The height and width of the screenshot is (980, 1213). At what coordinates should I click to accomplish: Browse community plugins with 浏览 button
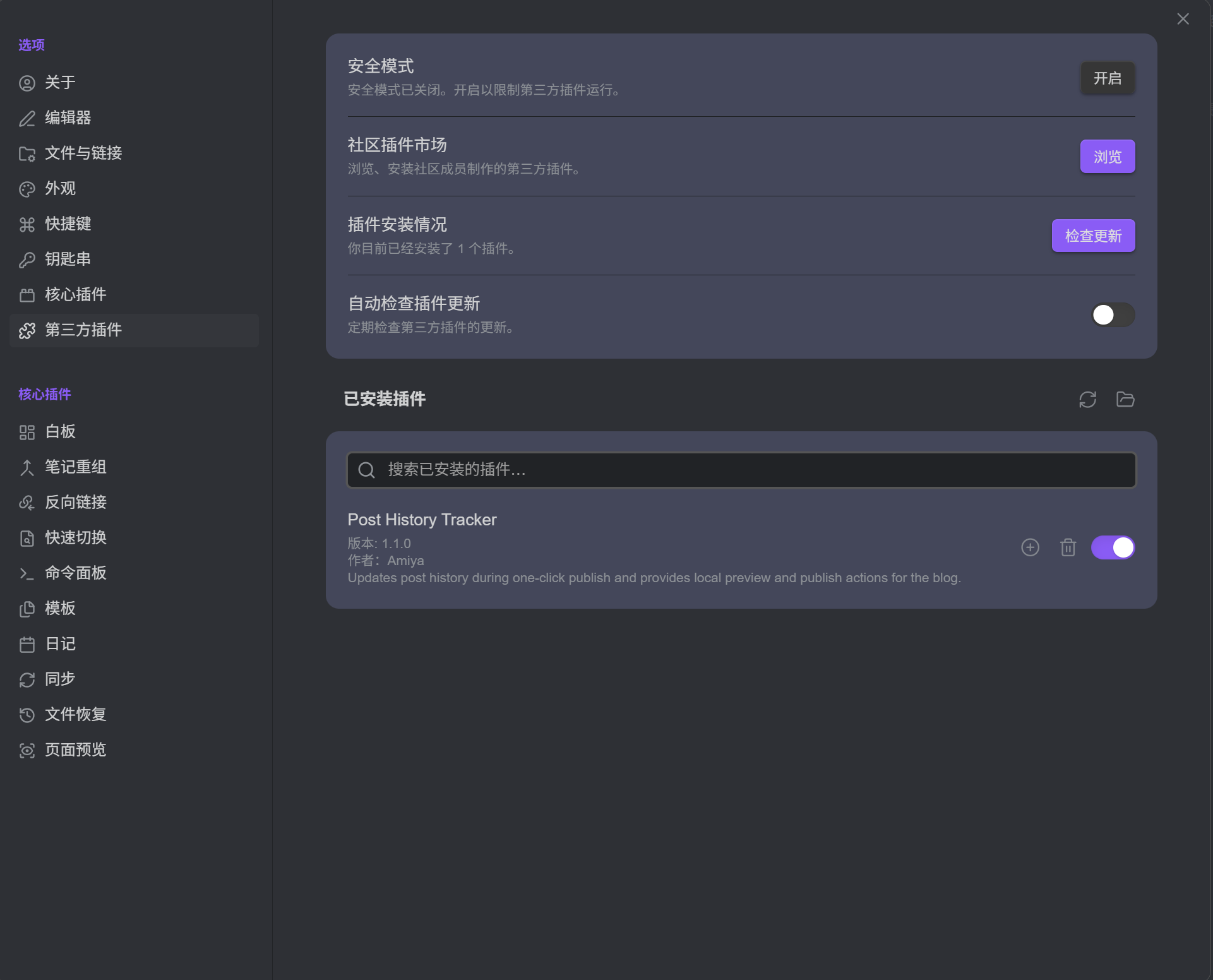[x=1108, y=157]
